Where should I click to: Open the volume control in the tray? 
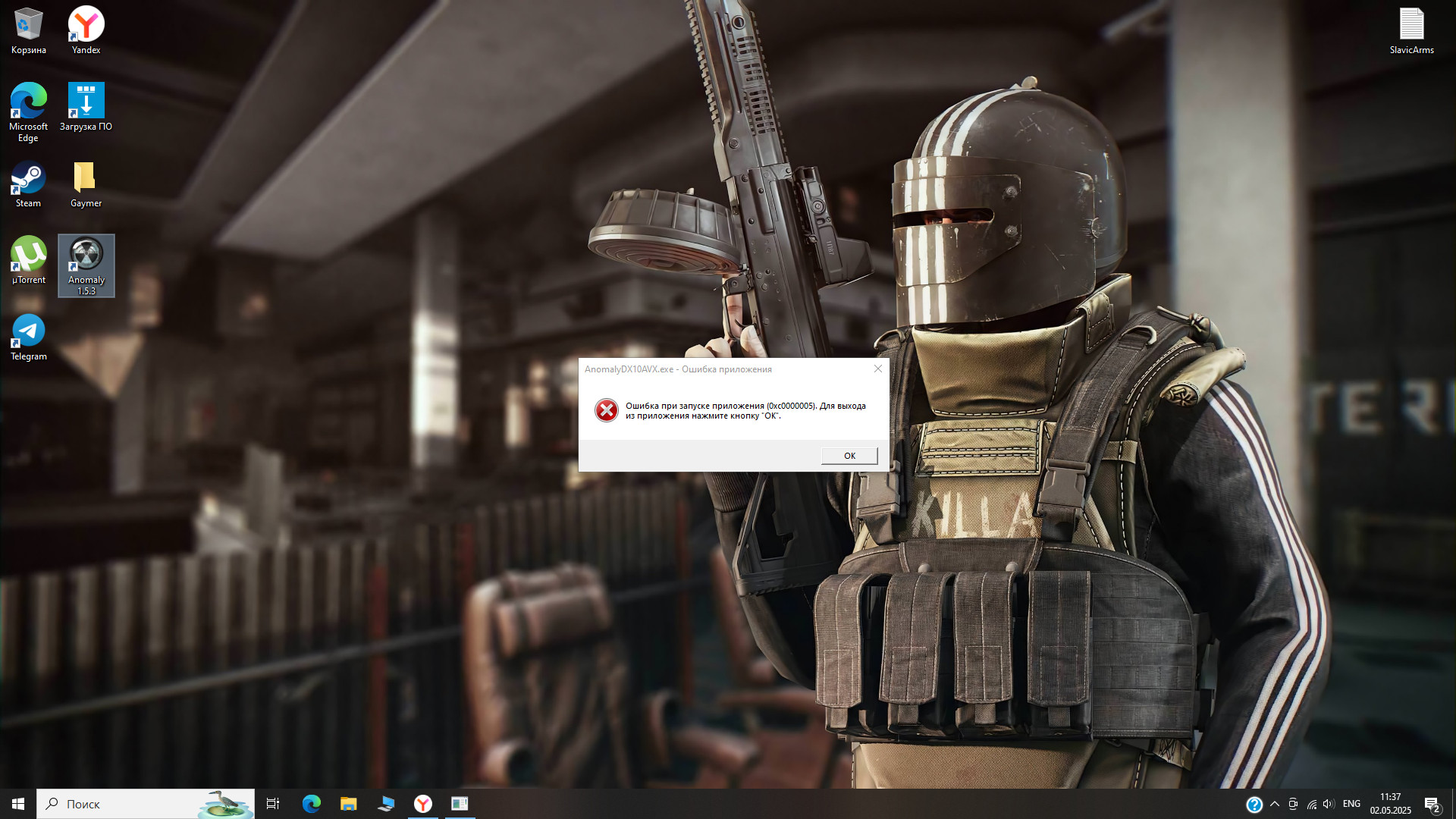[x=1328, y=804]
